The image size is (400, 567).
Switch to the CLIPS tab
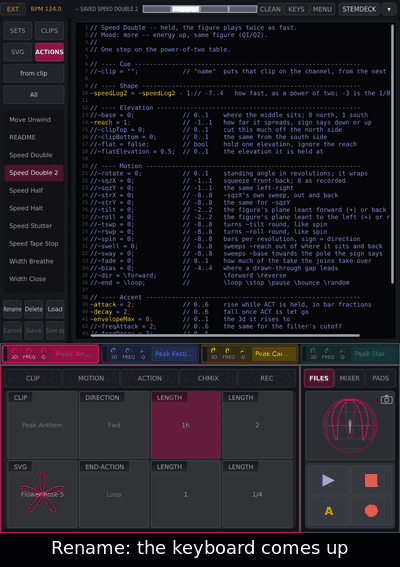point(50,30)
